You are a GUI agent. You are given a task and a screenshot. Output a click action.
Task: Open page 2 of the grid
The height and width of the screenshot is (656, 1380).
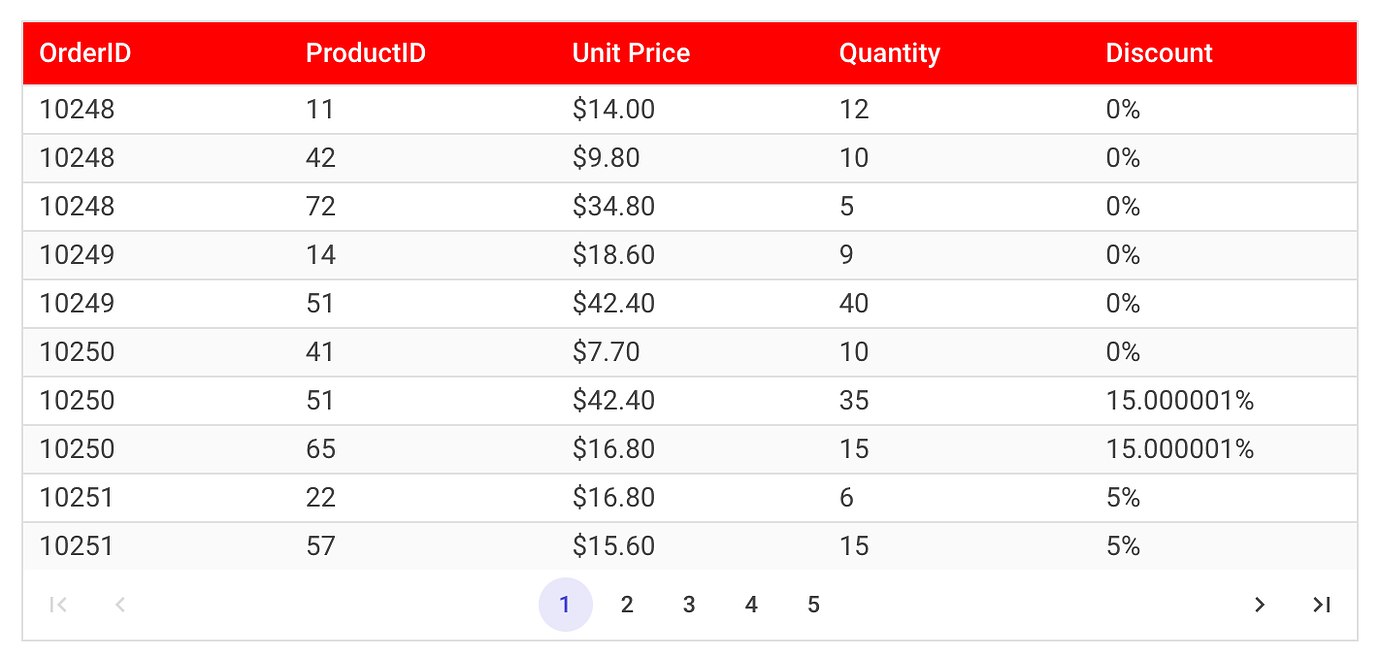pos(627,604)
